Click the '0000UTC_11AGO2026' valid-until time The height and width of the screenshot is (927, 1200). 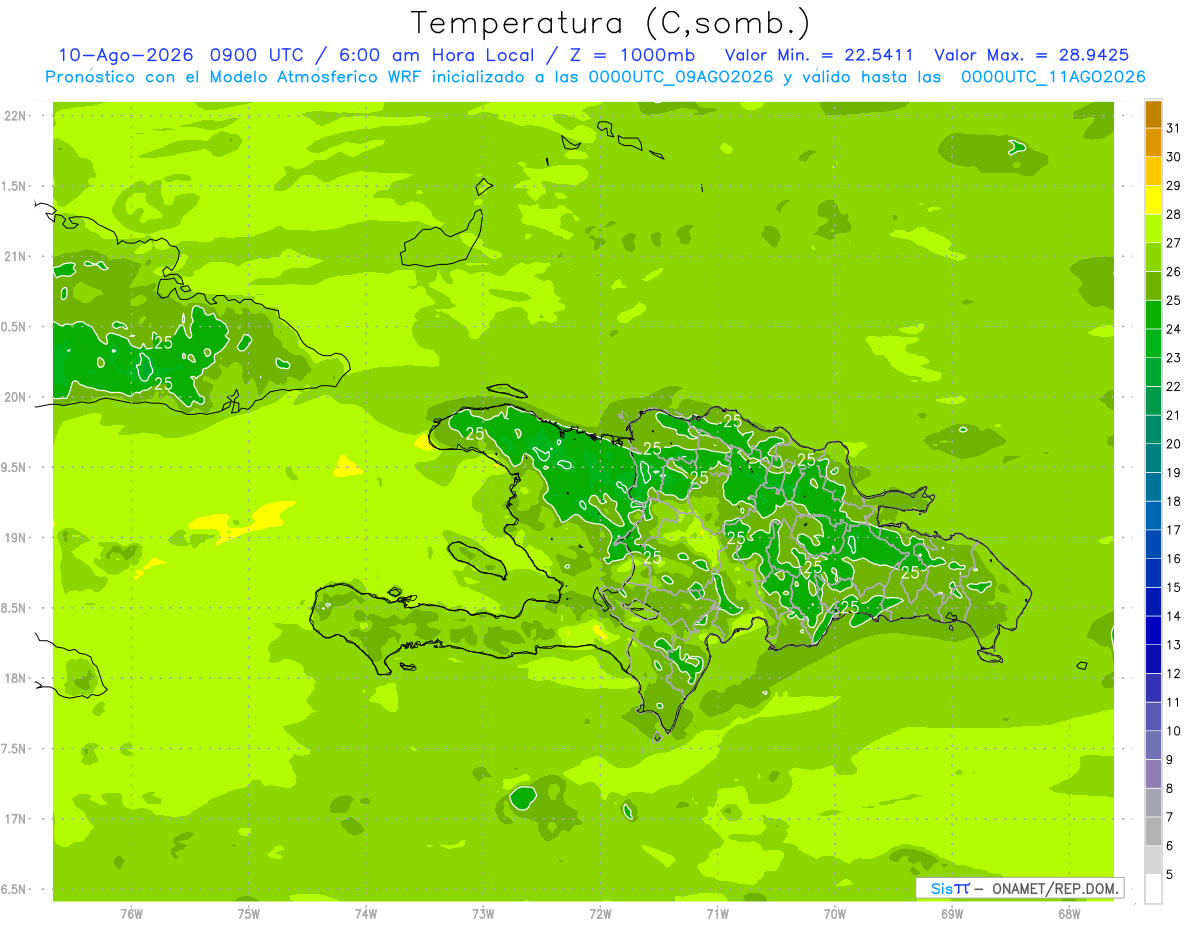[x=1052, y=77]
